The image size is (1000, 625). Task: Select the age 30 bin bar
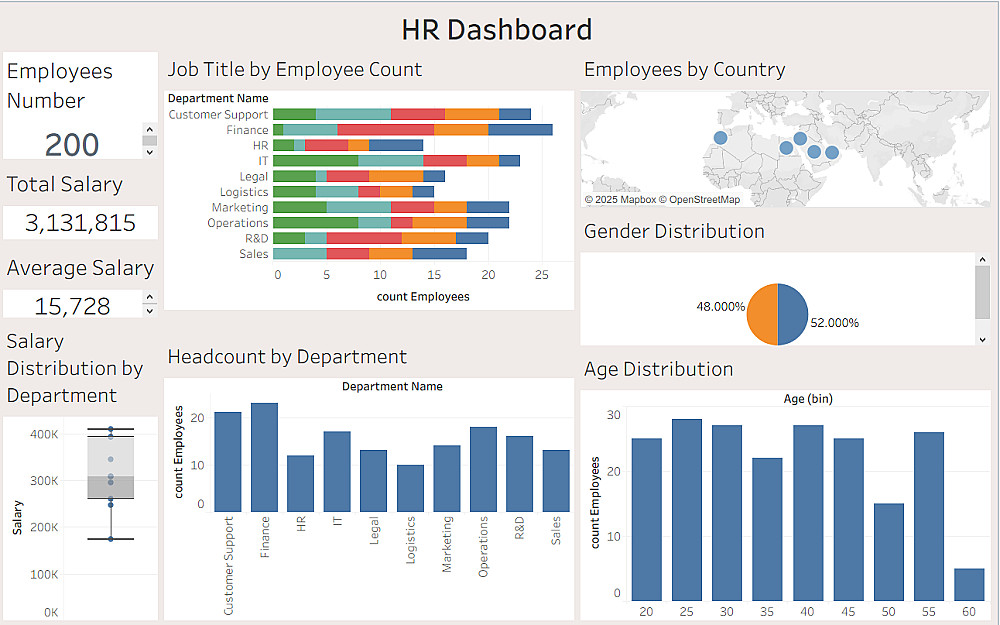click(x=727, y=513)
